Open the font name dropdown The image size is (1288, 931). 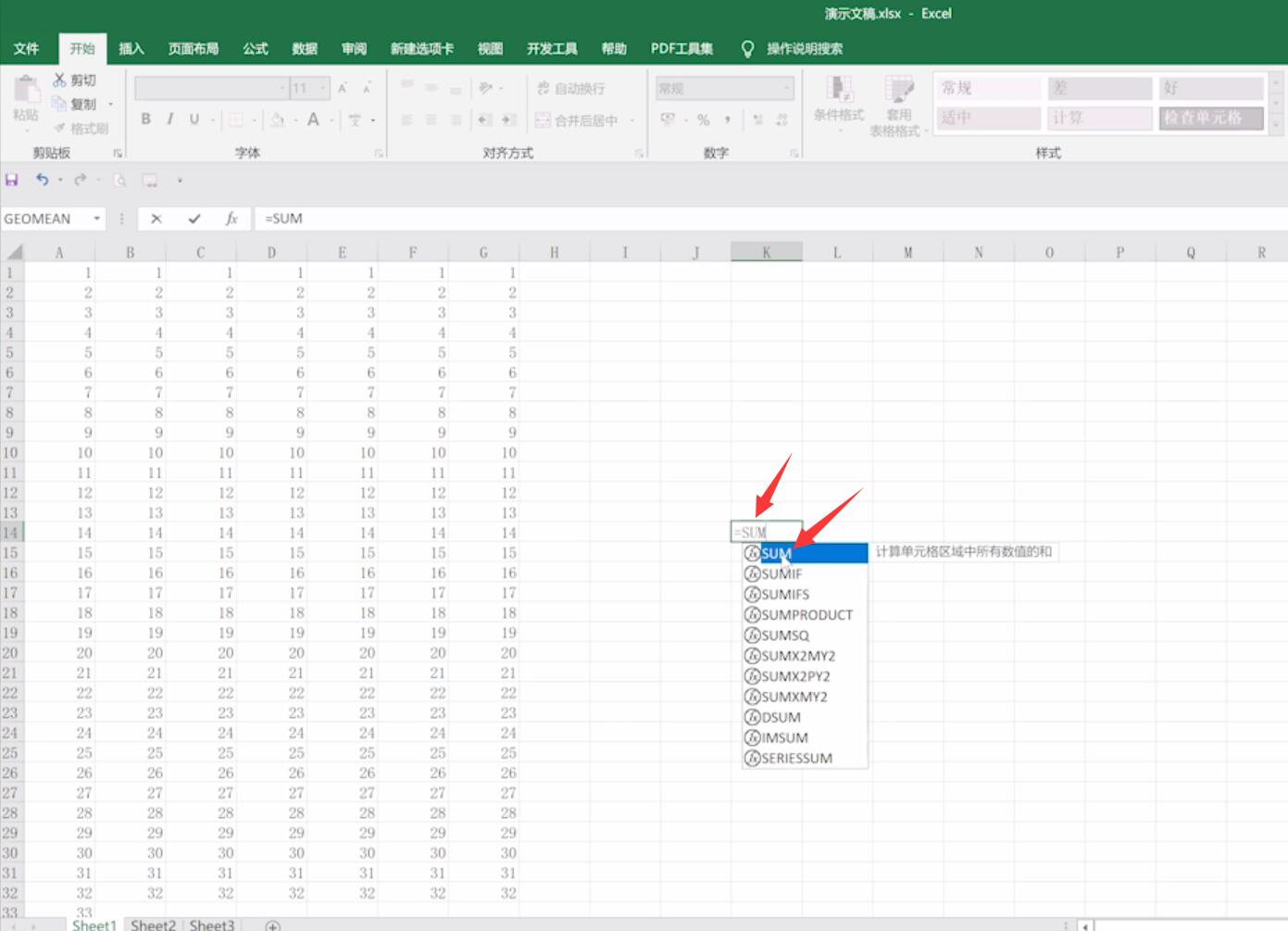point(282,88)
